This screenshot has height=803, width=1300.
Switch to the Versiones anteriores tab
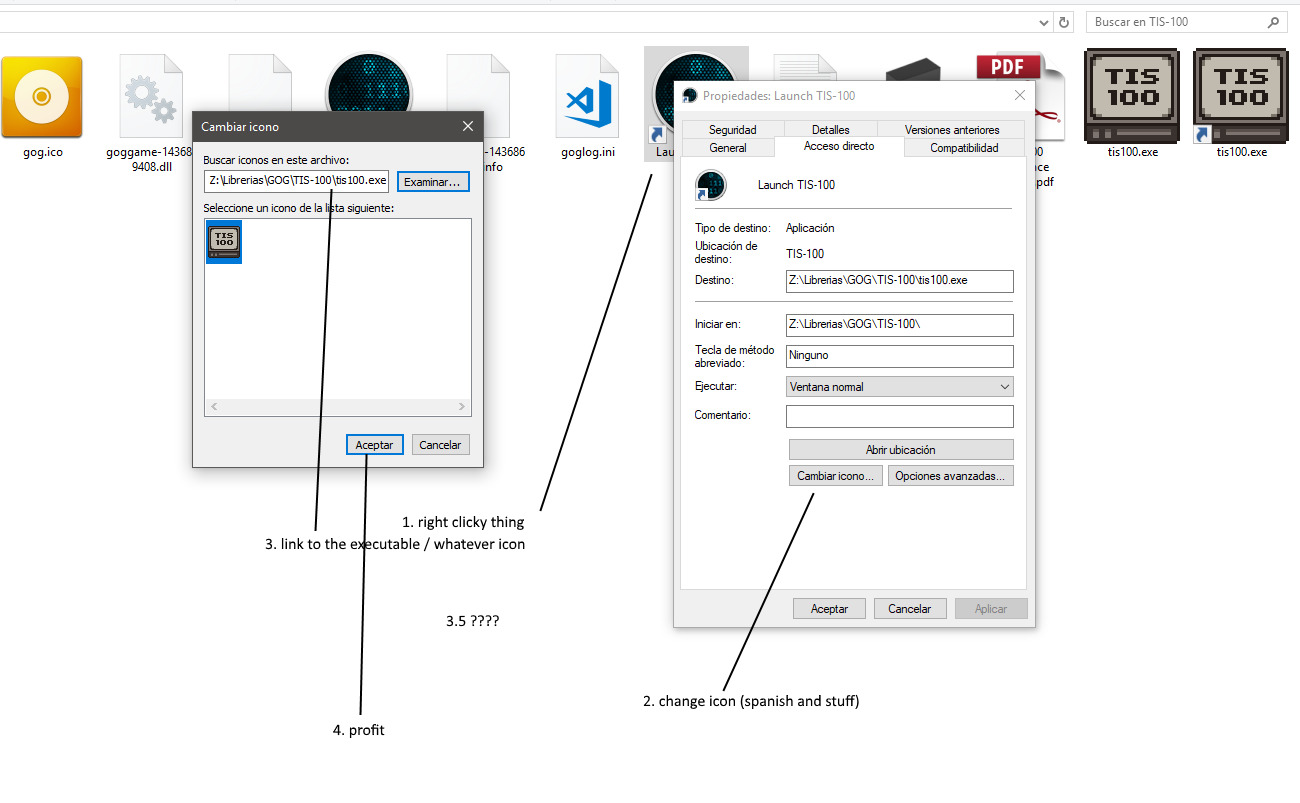click(952, 130)
